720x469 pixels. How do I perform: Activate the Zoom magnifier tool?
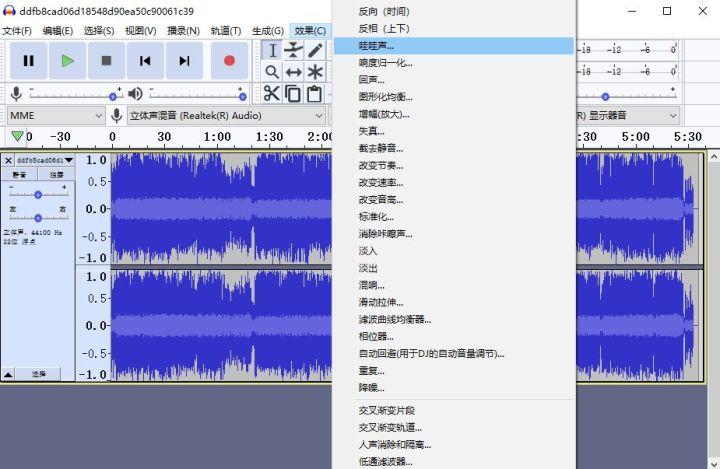point(272,72)
